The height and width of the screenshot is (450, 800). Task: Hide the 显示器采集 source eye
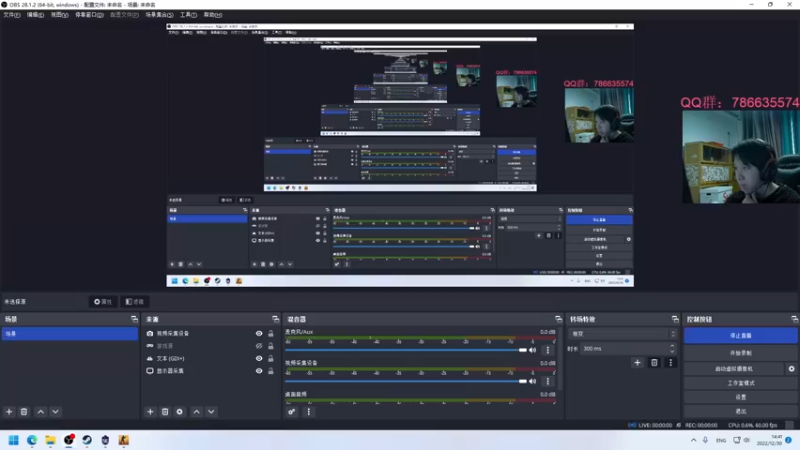(x=259, y=371)
